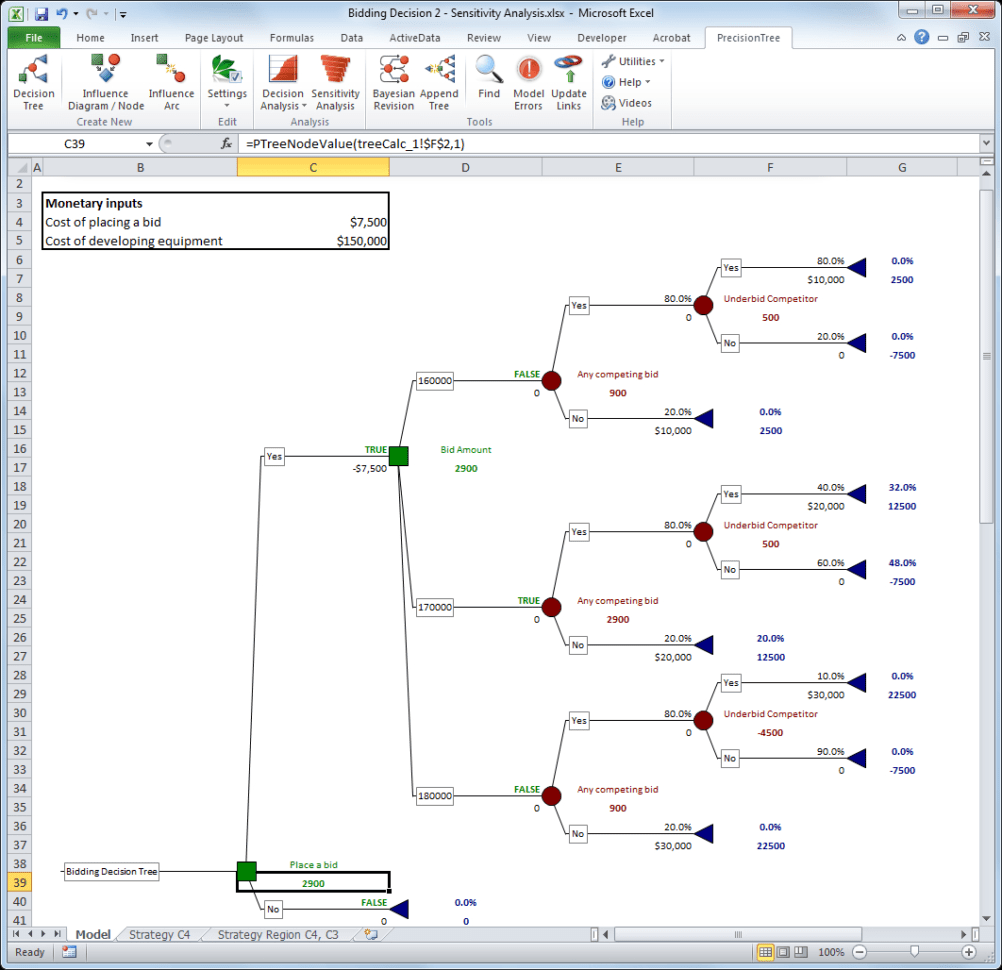Image resolution: width=1002 pixels, height=970 pixels.
Task: Run Bayesian Revision
Action: point(393,80)
